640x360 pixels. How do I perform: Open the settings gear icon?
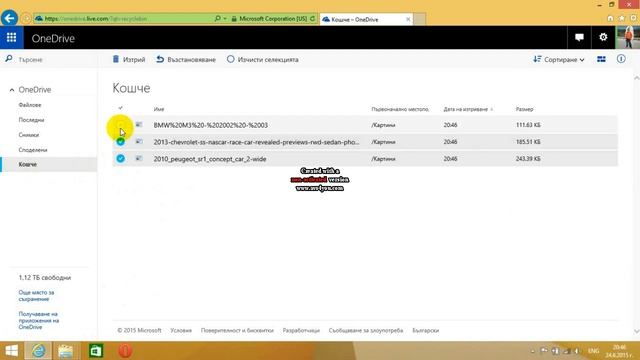click(x=603, y=38)
